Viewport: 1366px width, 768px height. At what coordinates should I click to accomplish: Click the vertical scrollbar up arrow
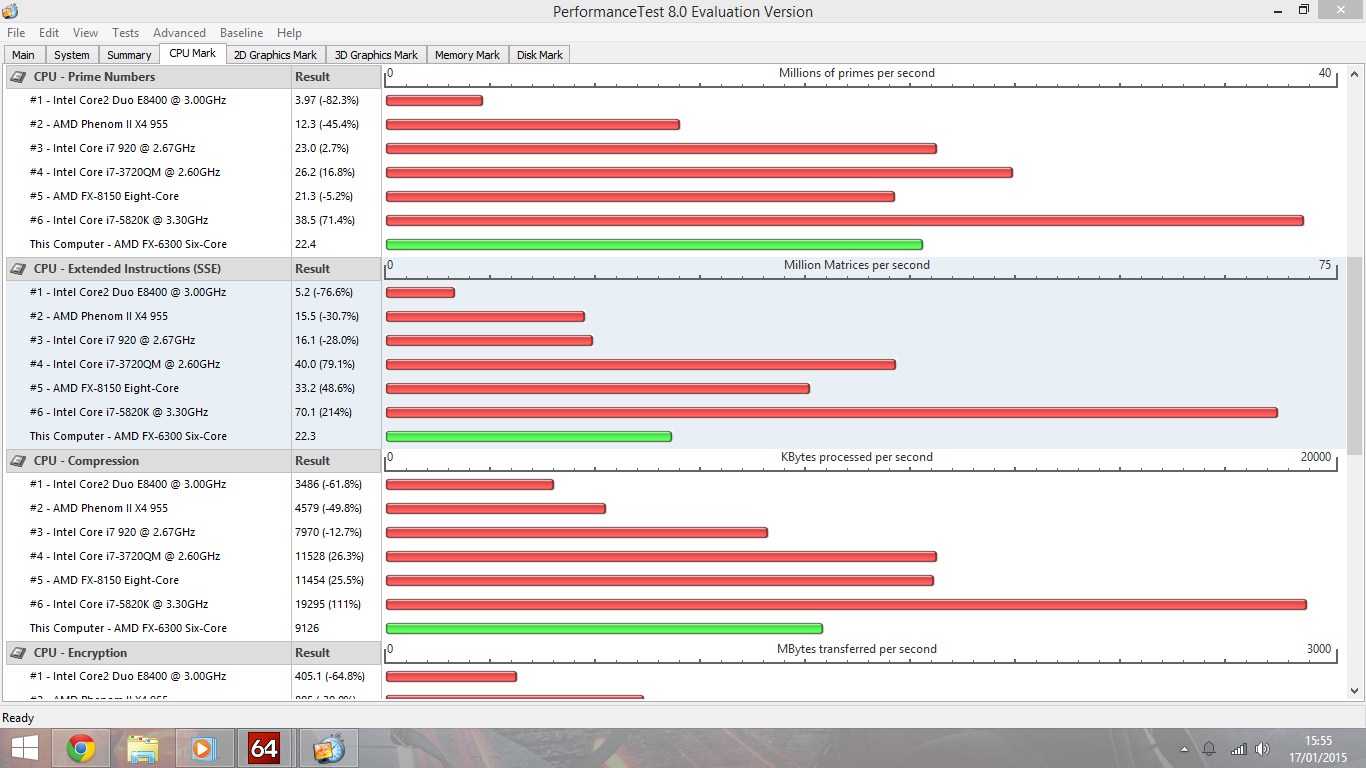pos(1355,74)
